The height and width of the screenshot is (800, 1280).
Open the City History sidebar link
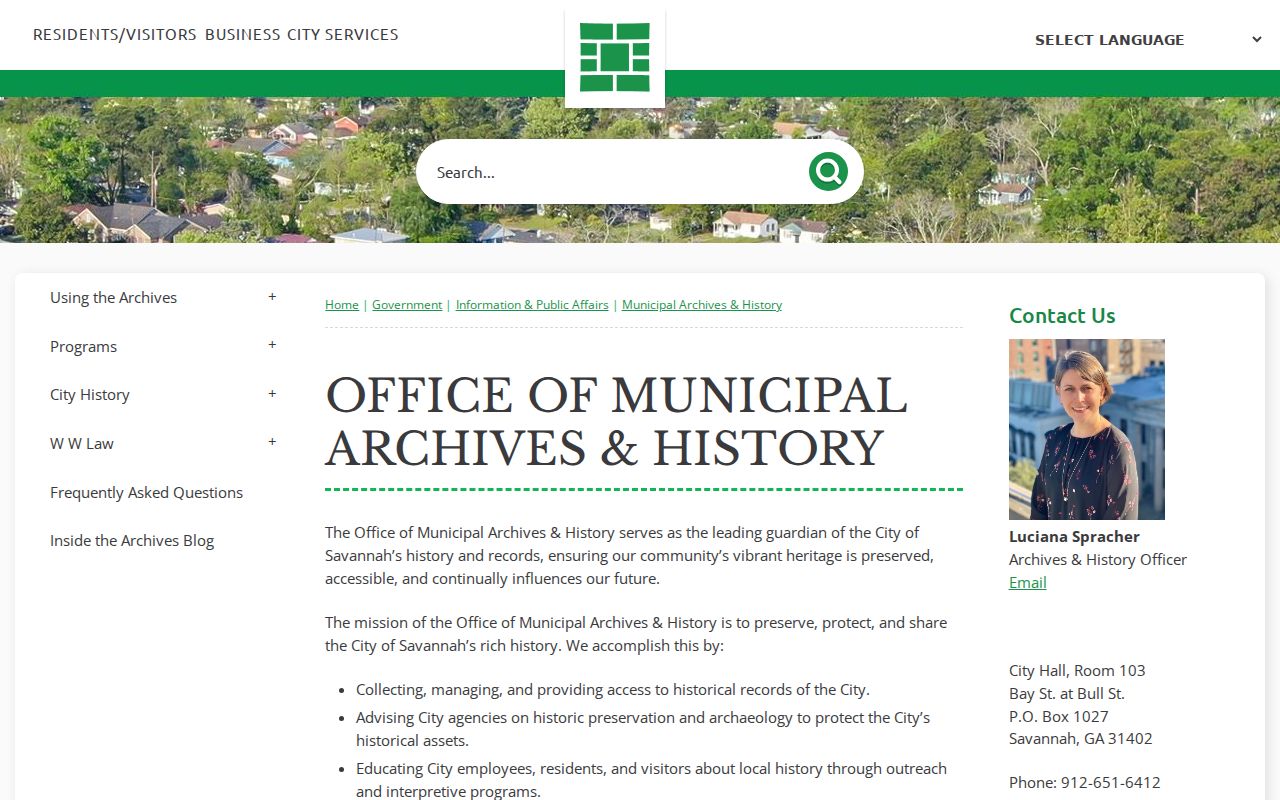[90, 394]
